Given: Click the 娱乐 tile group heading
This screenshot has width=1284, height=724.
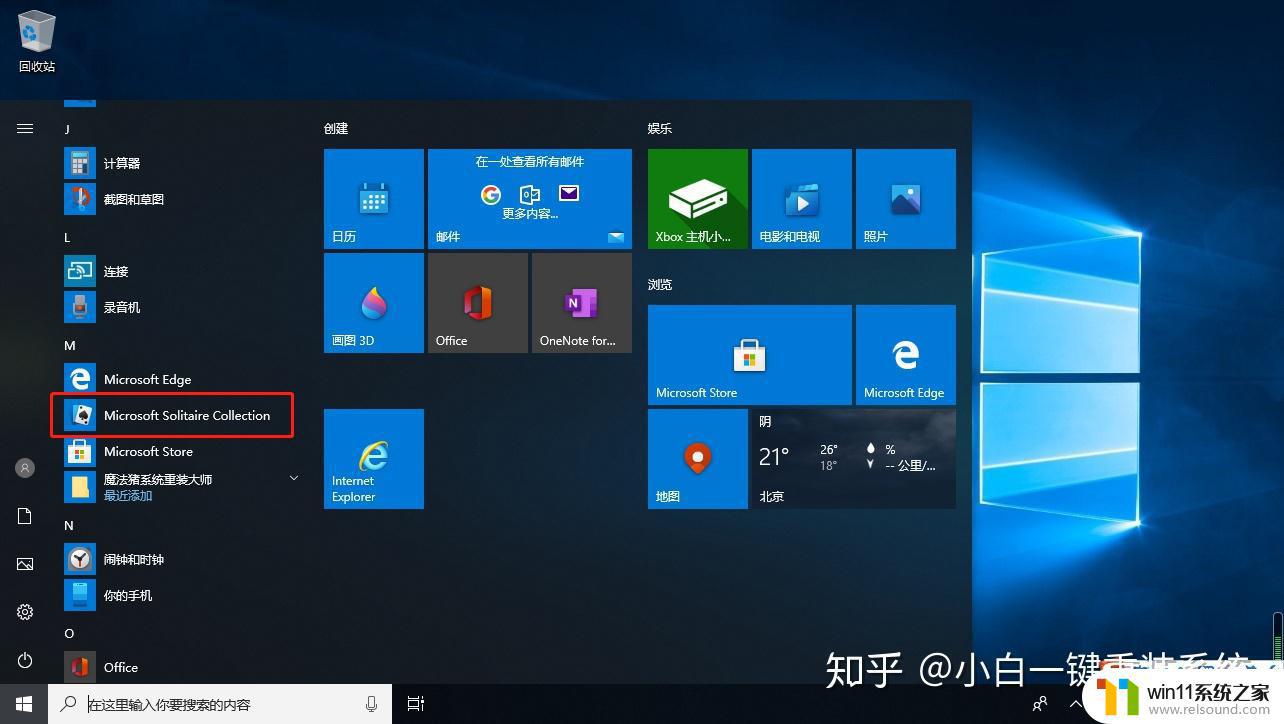Looking at the screenshot, I should tap(660, 129).
